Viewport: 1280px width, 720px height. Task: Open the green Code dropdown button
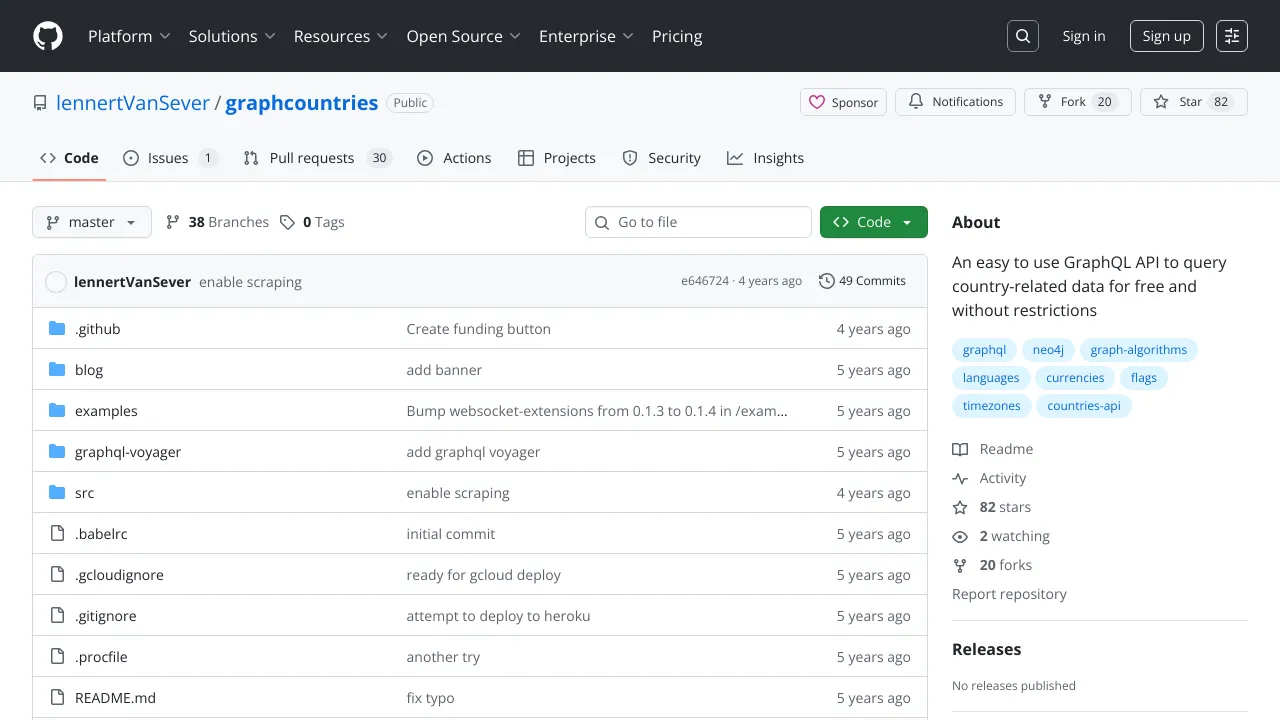point(874,222)
